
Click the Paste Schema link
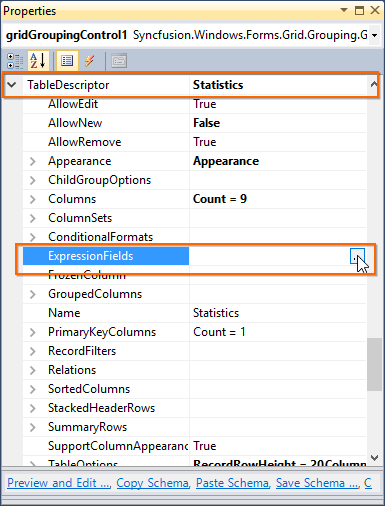click(233, 483)
